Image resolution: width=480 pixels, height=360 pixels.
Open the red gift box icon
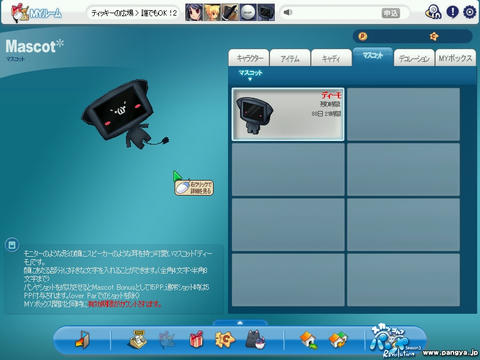point(197,339)
